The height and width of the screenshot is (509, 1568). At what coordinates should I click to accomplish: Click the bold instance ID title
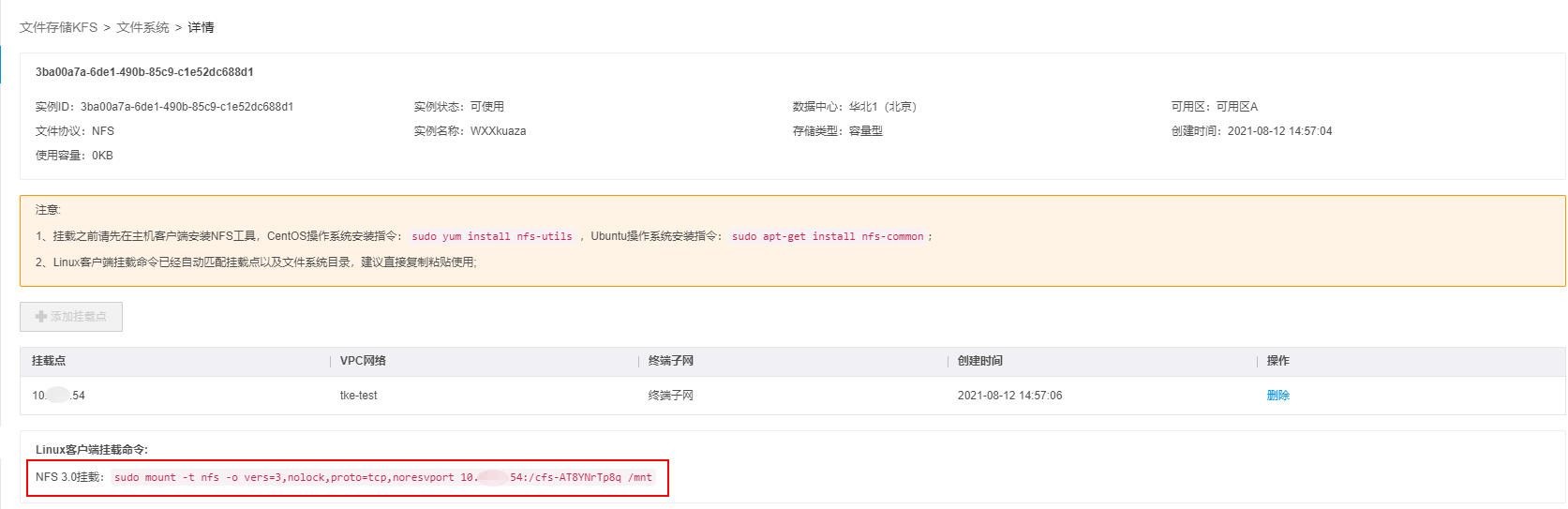click(144, 72)
